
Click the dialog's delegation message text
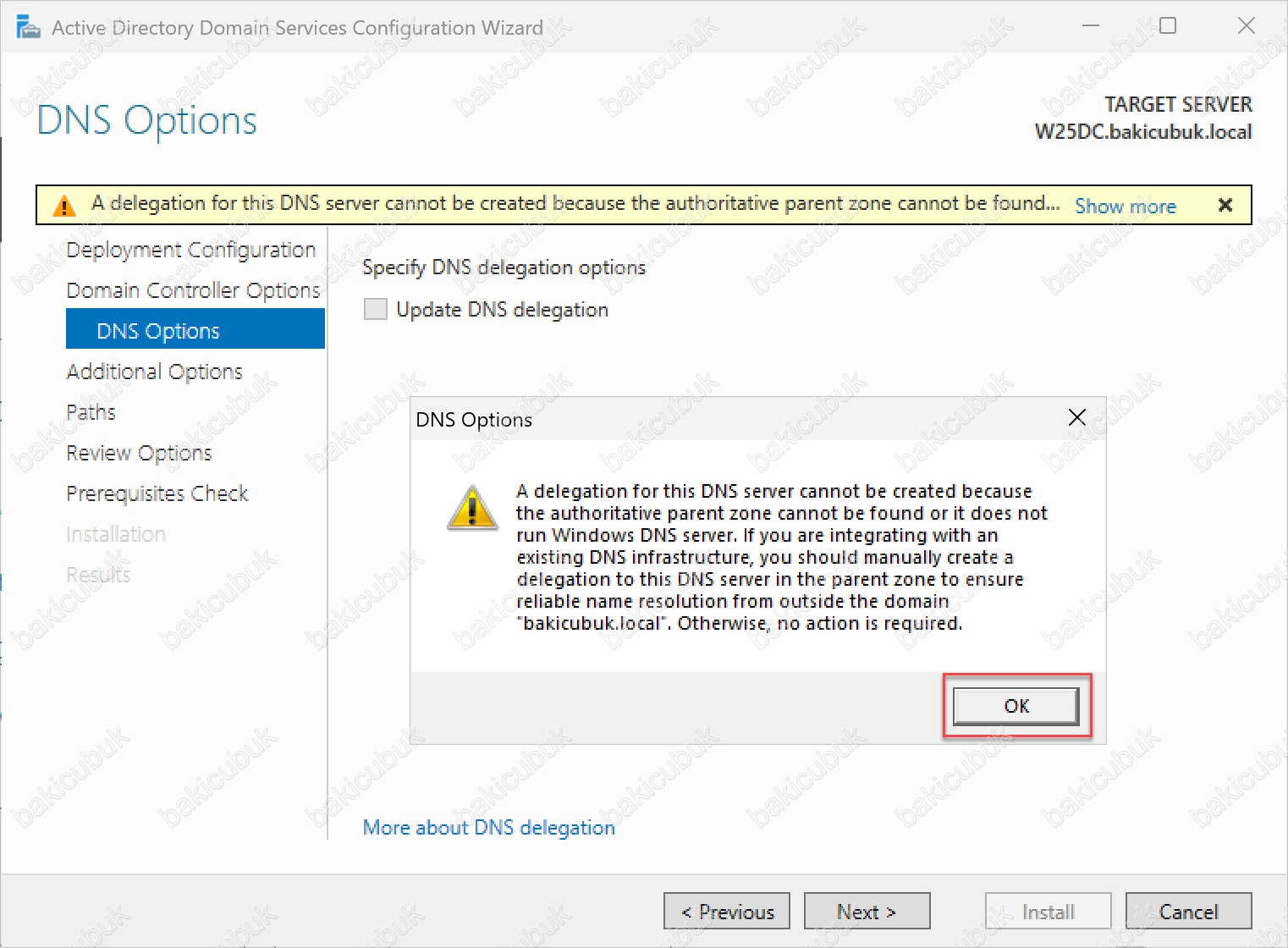pyautogui.click(x=782, y=557)
